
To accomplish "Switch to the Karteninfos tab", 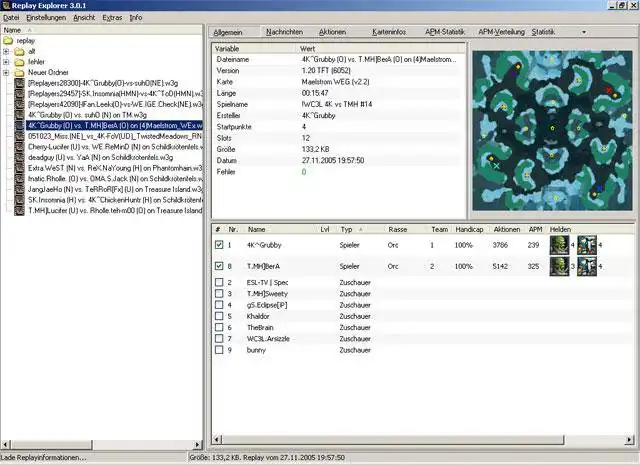I will (x=389, y=32).
